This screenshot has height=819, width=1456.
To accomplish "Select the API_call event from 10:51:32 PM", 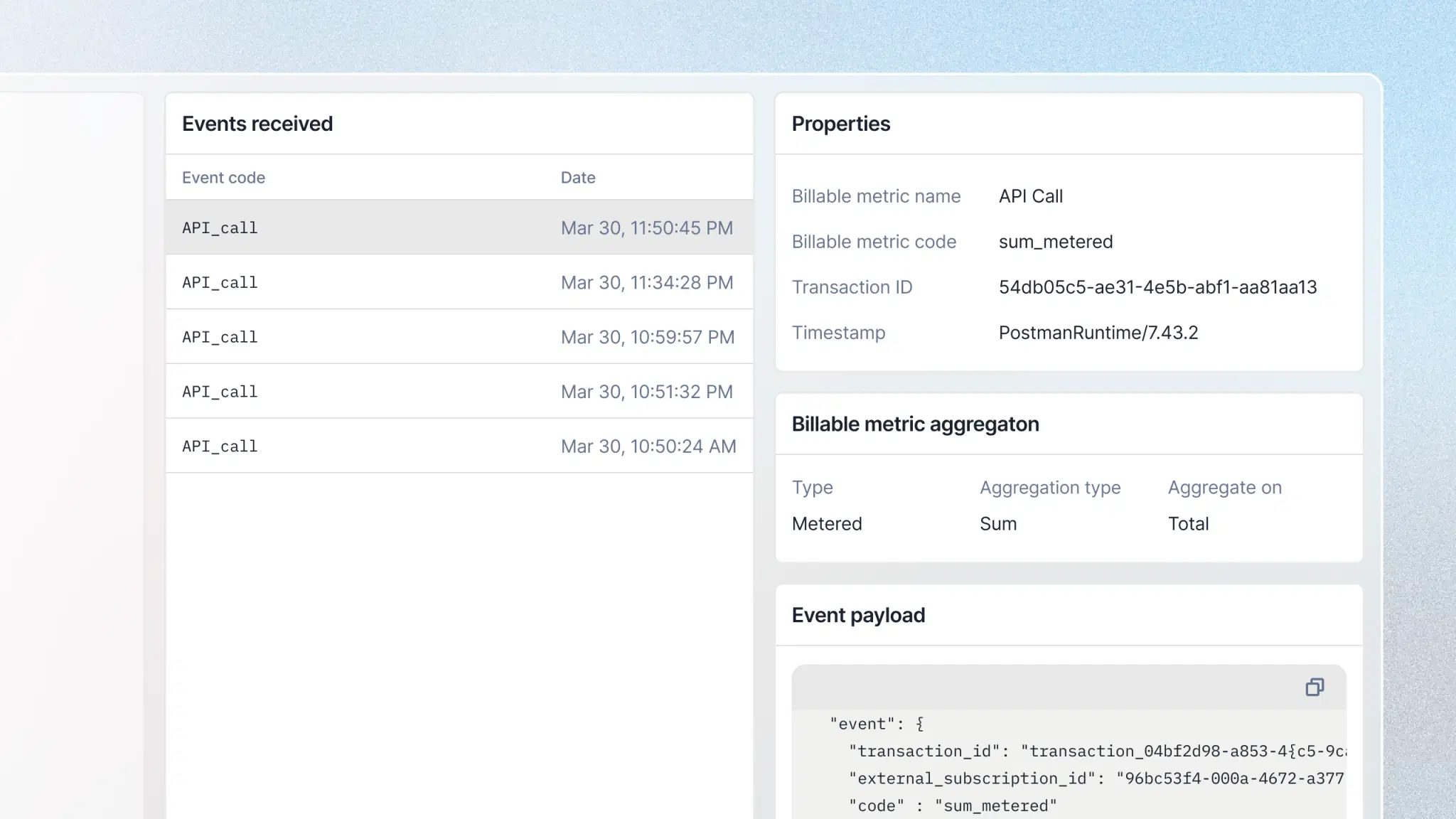I will (x=459, y=391).
